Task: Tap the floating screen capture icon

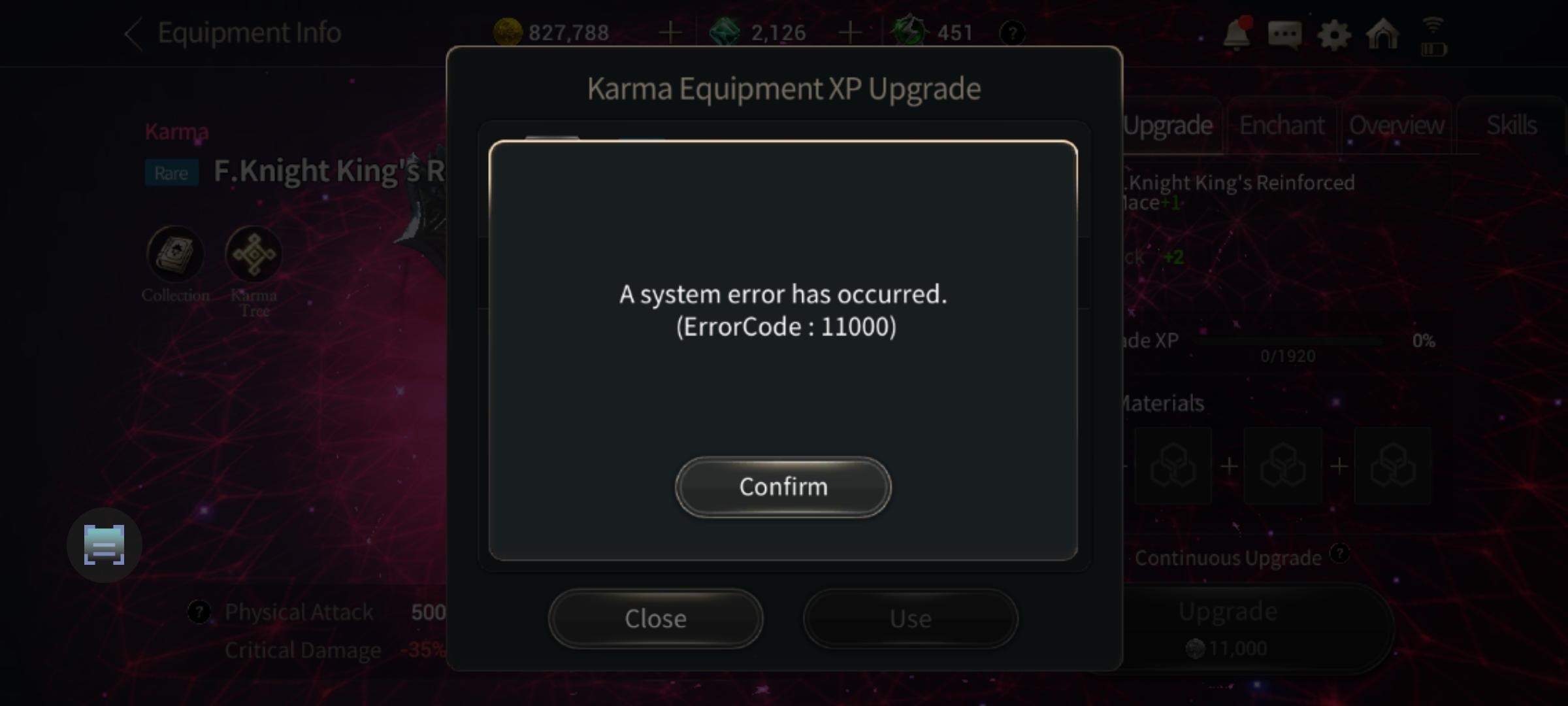Action: 105,545
